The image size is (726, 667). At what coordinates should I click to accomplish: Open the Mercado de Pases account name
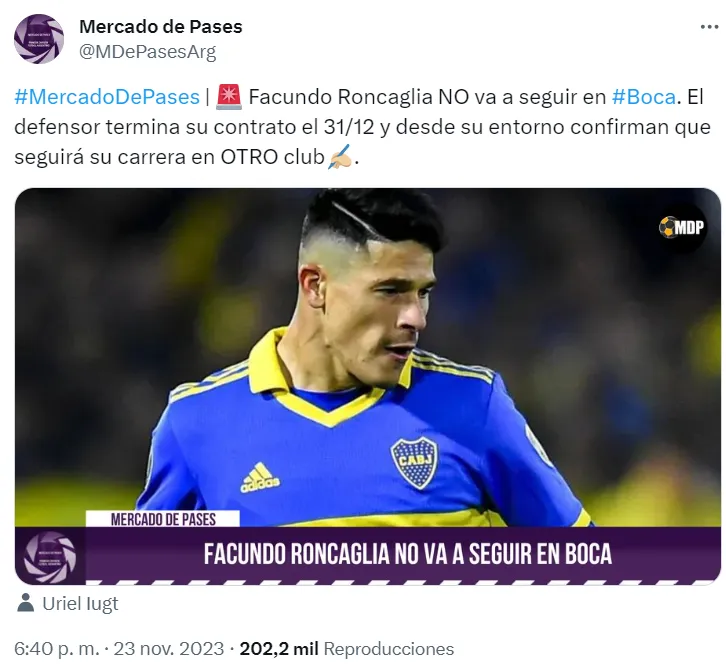161,27
